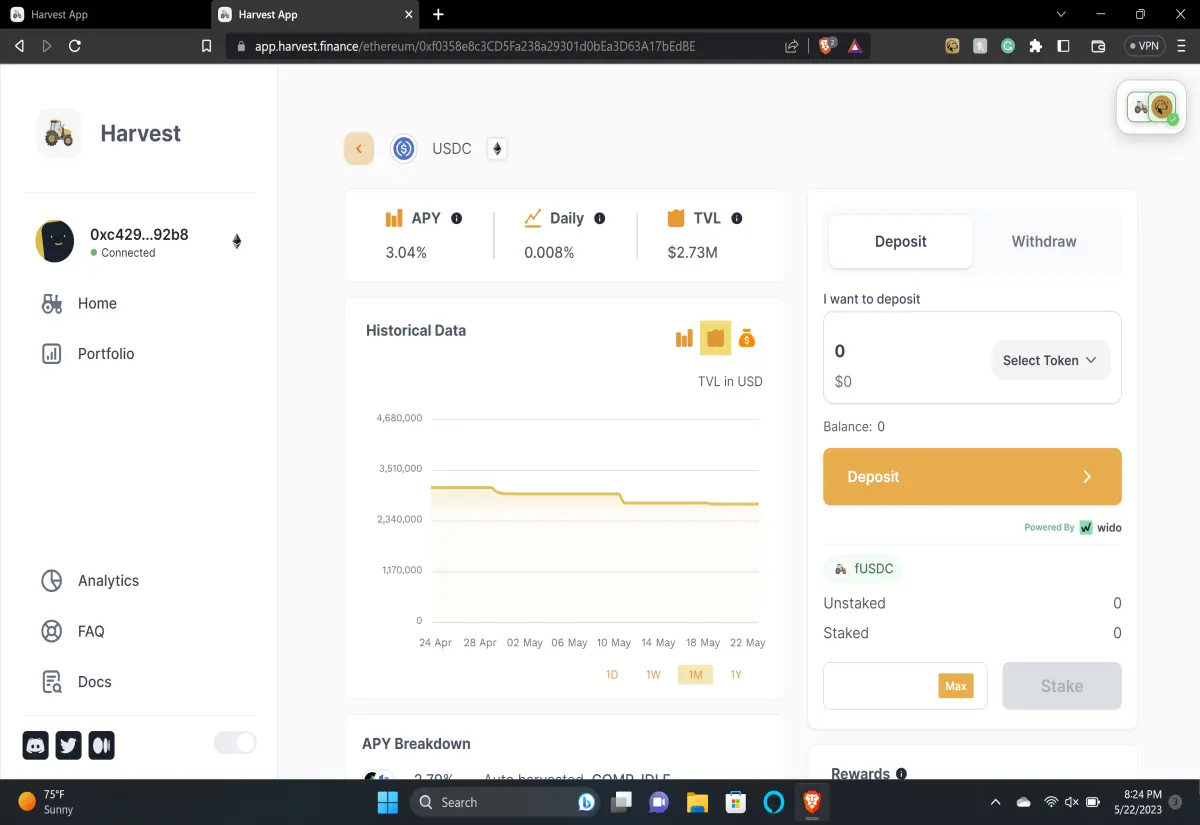Switch to the Deposit tab
The height and width of the screenshot is (825, 1200).
(901, 241)
